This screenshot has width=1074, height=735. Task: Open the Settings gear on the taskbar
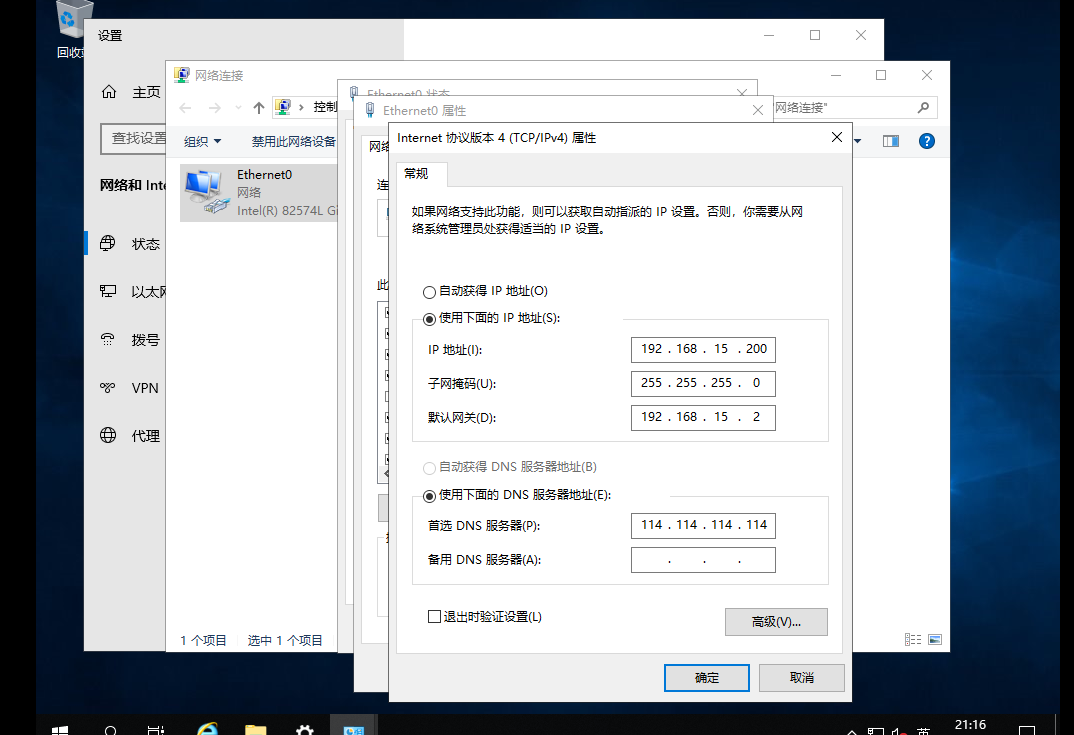pyautogui.click(x=304, y=729)
